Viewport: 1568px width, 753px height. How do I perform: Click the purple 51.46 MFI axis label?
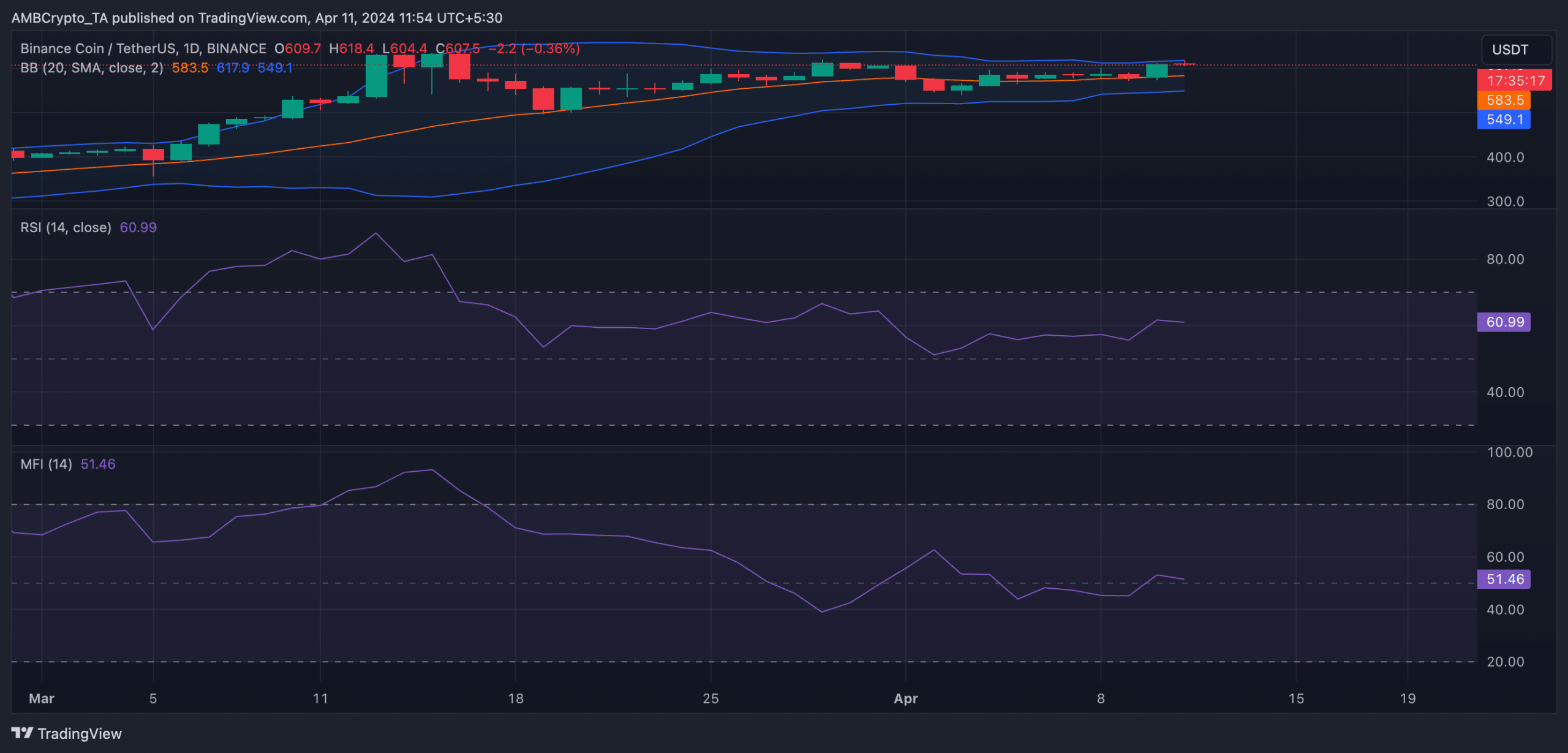pyautogui.click(x=1504, y=580)
